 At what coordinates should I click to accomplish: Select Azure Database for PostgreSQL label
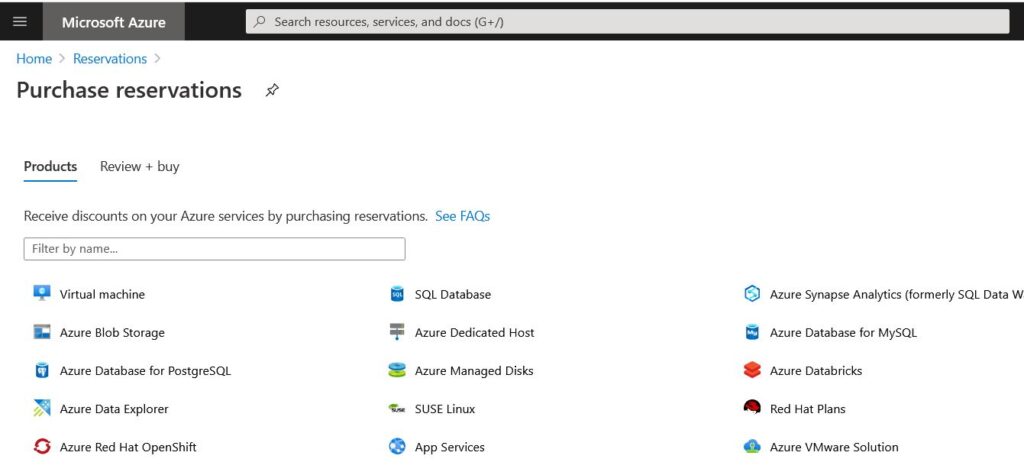[146, 370]
